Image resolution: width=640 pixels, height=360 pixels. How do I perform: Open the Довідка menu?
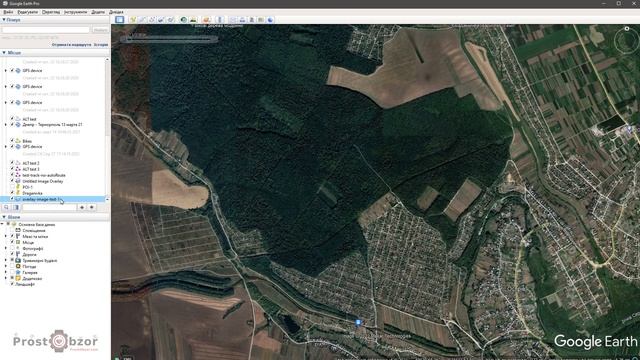(x=116, y=12)
